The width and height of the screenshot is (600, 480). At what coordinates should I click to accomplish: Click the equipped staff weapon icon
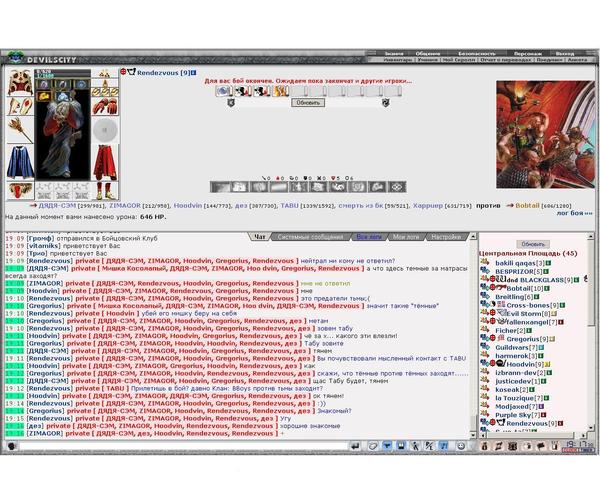[20, 130]
